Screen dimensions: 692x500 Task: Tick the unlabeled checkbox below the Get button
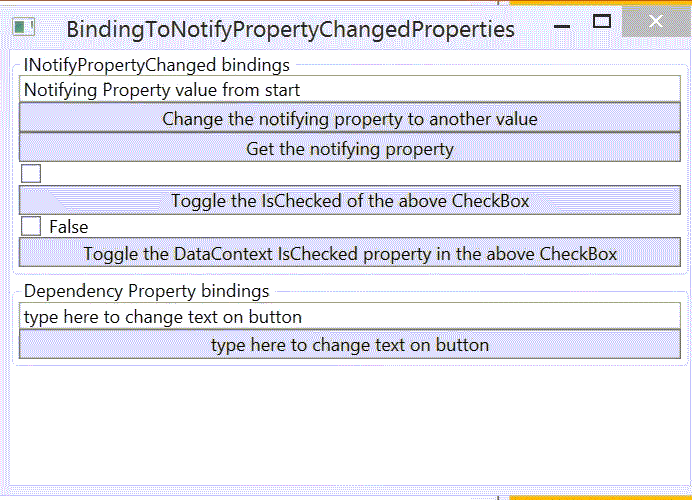click(x=31, y=173)
